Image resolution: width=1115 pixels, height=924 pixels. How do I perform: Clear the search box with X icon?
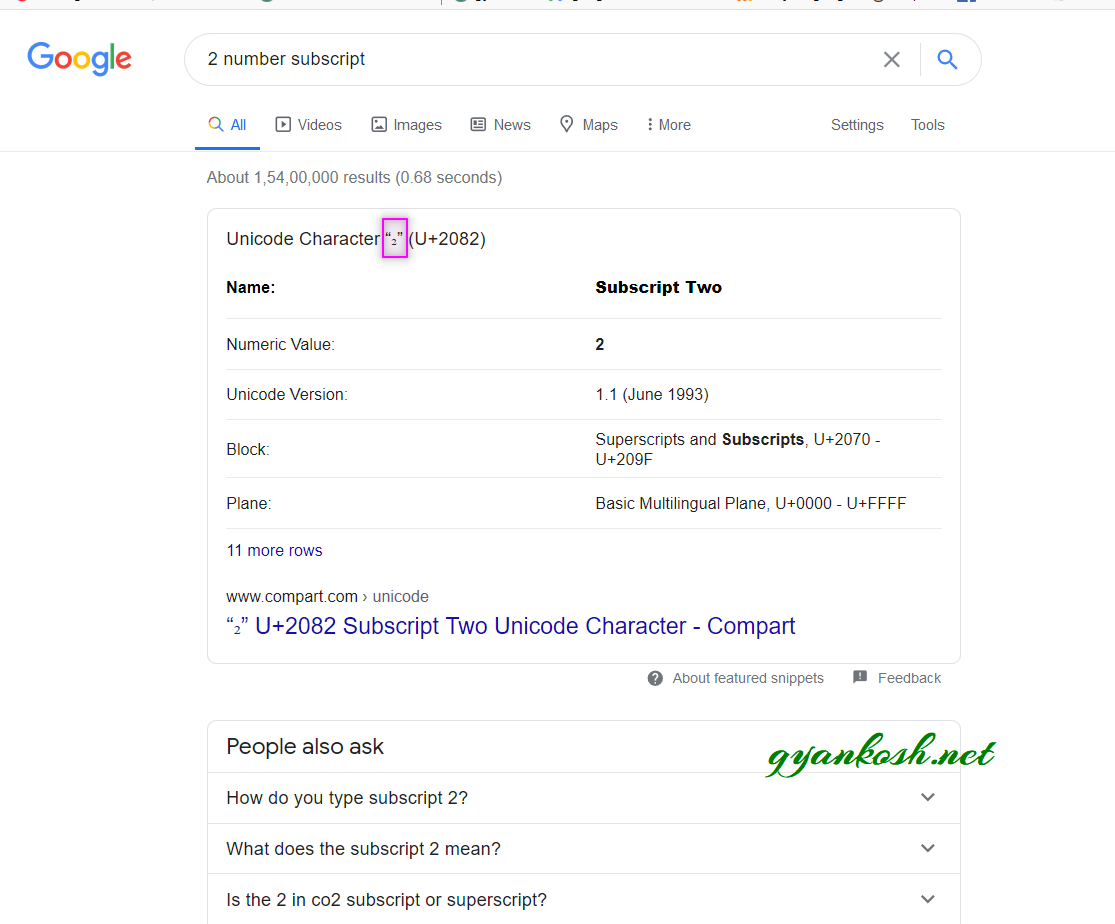[x=891, y=59]
